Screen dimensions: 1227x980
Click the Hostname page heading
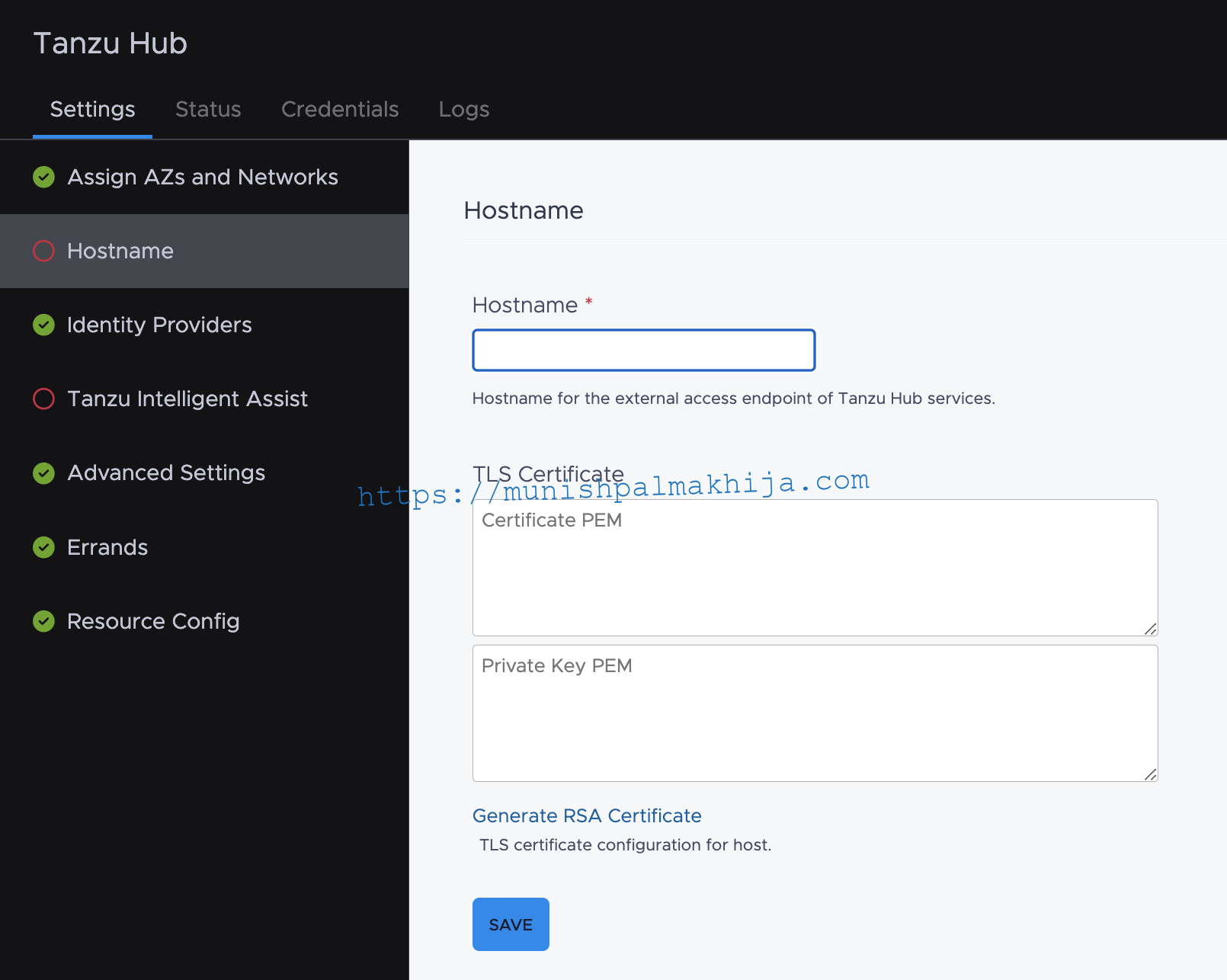pyautogui.click(x=524, y=210)
